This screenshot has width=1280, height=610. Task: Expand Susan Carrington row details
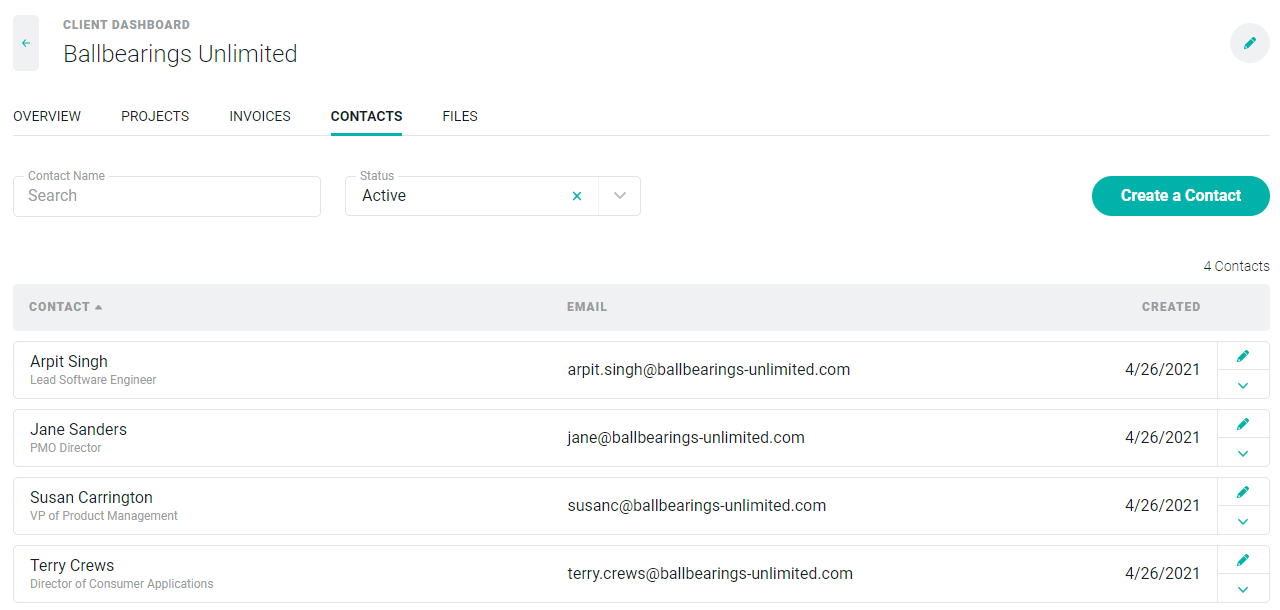pos(1243,521)
